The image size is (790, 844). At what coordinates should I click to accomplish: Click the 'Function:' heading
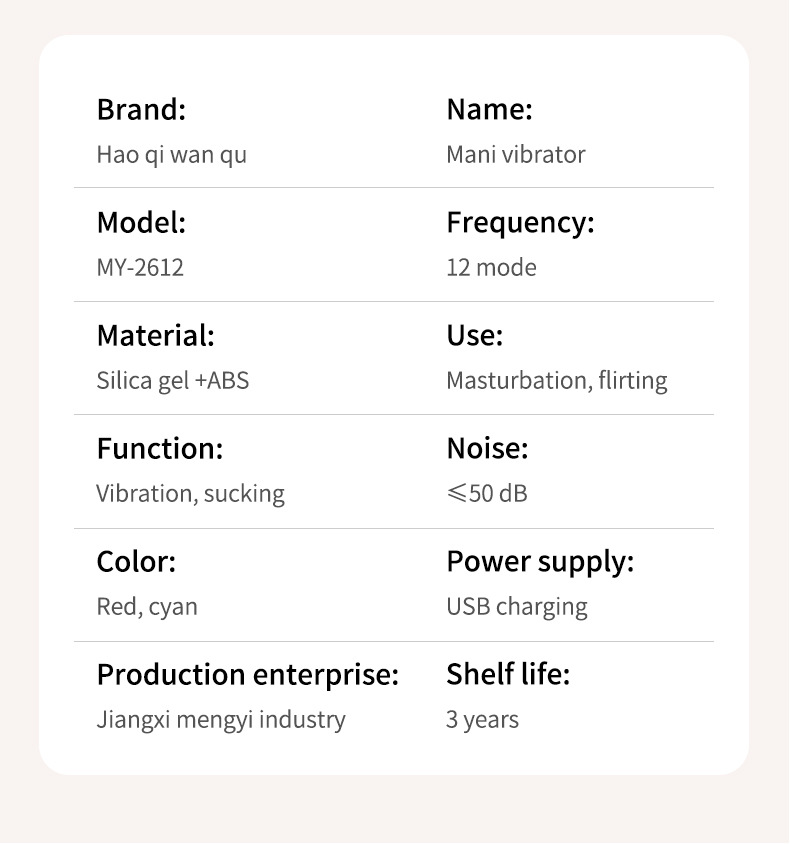(x=159, y=449)
